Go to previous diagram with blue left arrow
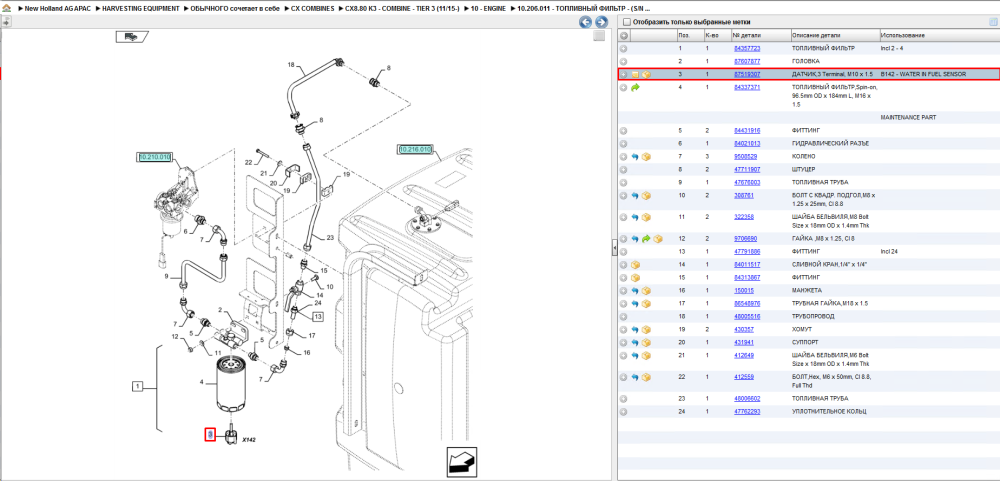Viewport: 1000px width, 481px height. [585, 22]
